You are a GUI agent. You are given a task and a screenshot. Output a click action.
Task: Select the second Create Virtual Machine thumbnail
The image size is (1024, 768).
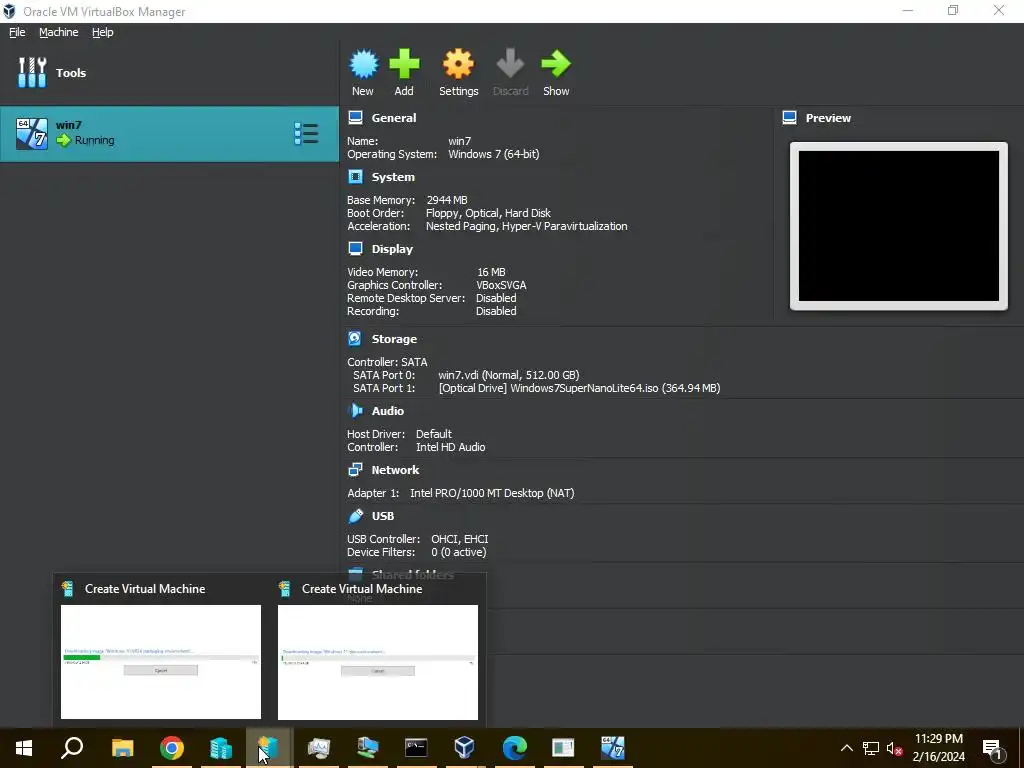pyautogui.click(x=377, y=662)
